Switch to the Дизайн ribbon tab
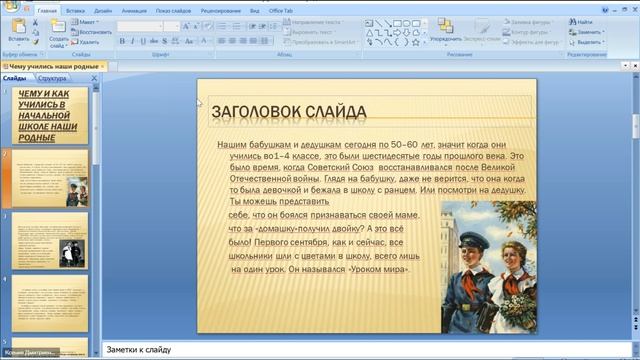The image size is (640, 360). [x=103, y=11]
